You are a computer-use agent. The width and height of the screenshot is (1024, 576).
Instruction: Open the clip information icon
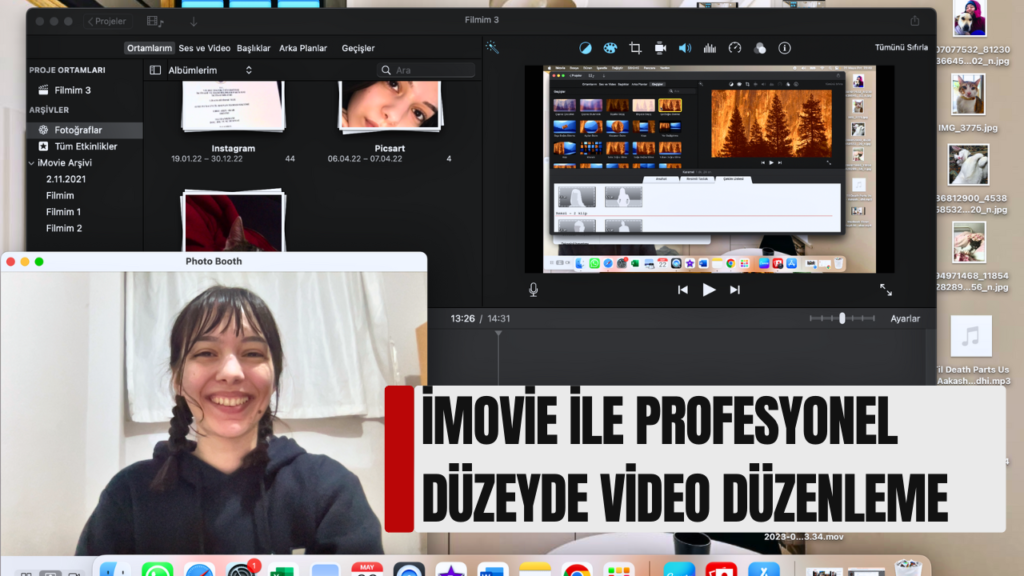[x=784, y=48]
